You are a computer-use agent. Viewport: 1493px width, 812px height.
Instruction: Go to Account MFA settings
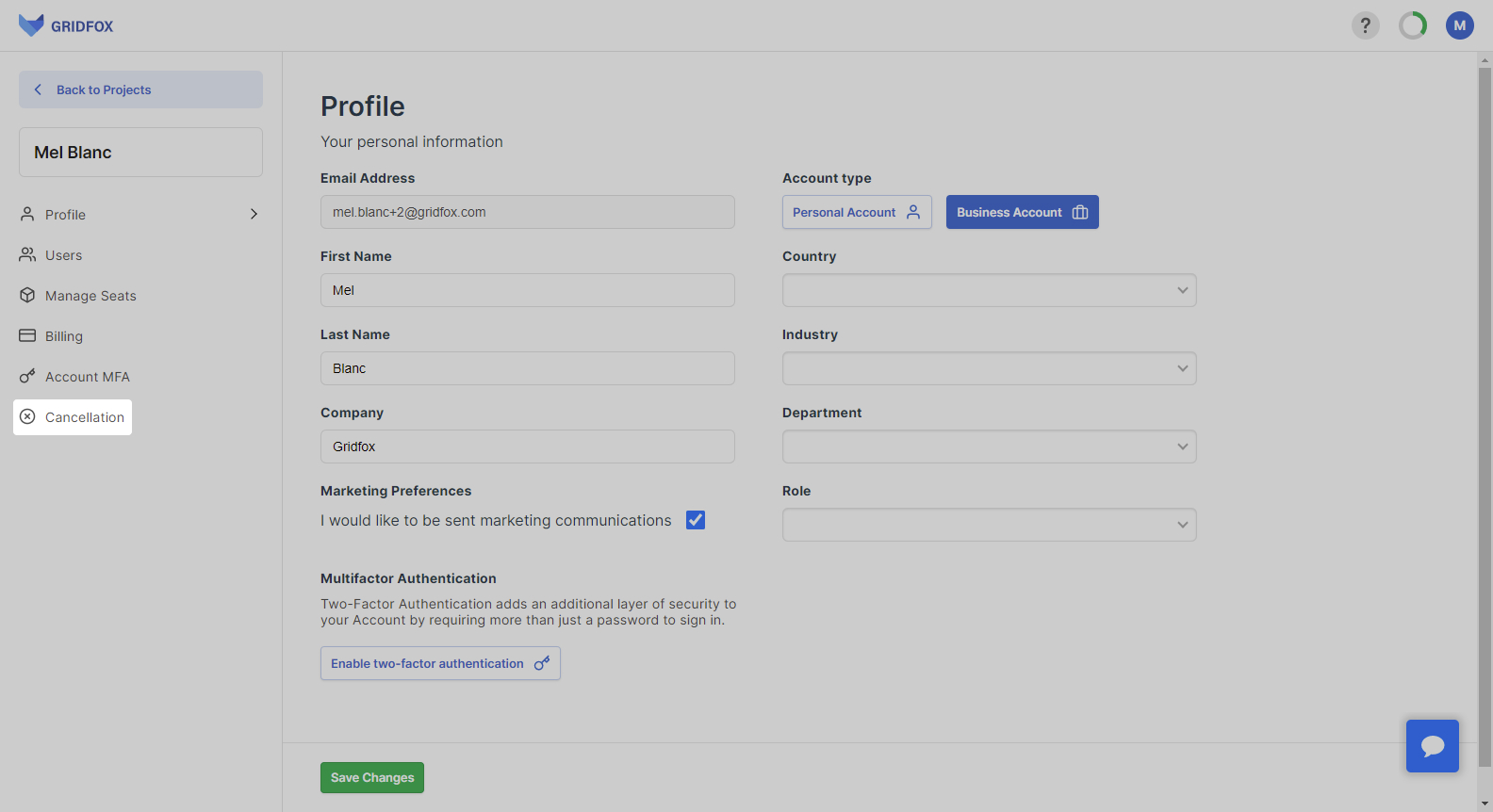87,377
